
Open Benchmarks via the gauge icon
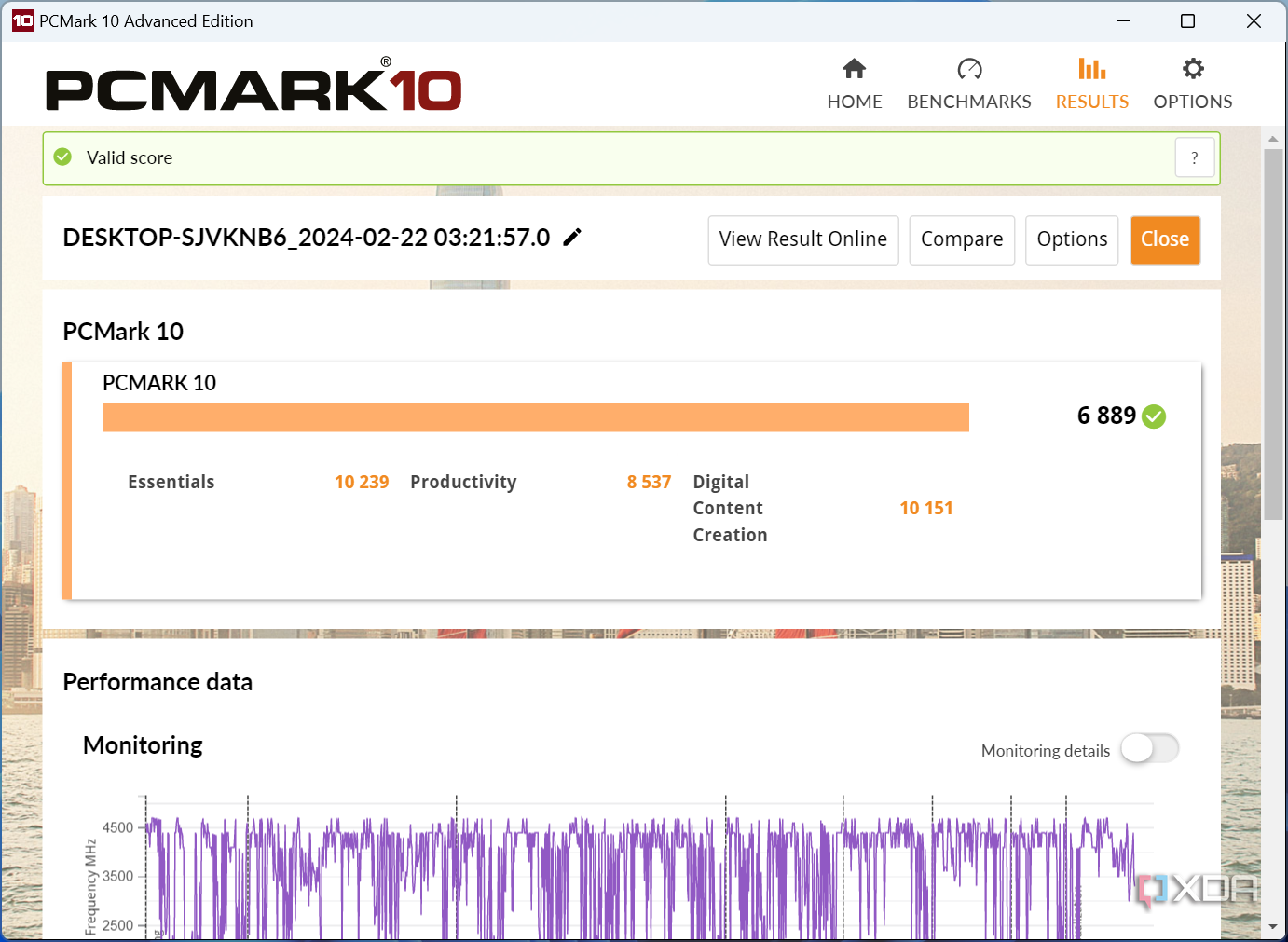[x=969, y=69]
